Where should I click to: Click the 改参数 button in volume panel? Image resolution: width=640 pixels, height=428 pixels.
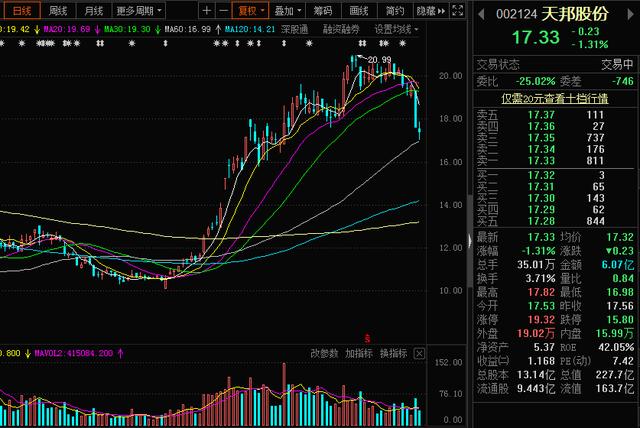pos(324,353)
